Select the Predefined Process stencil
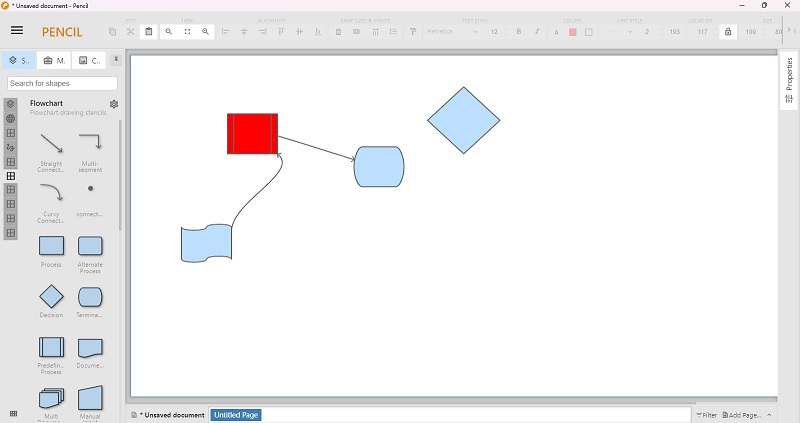 [x=51, y=355]
